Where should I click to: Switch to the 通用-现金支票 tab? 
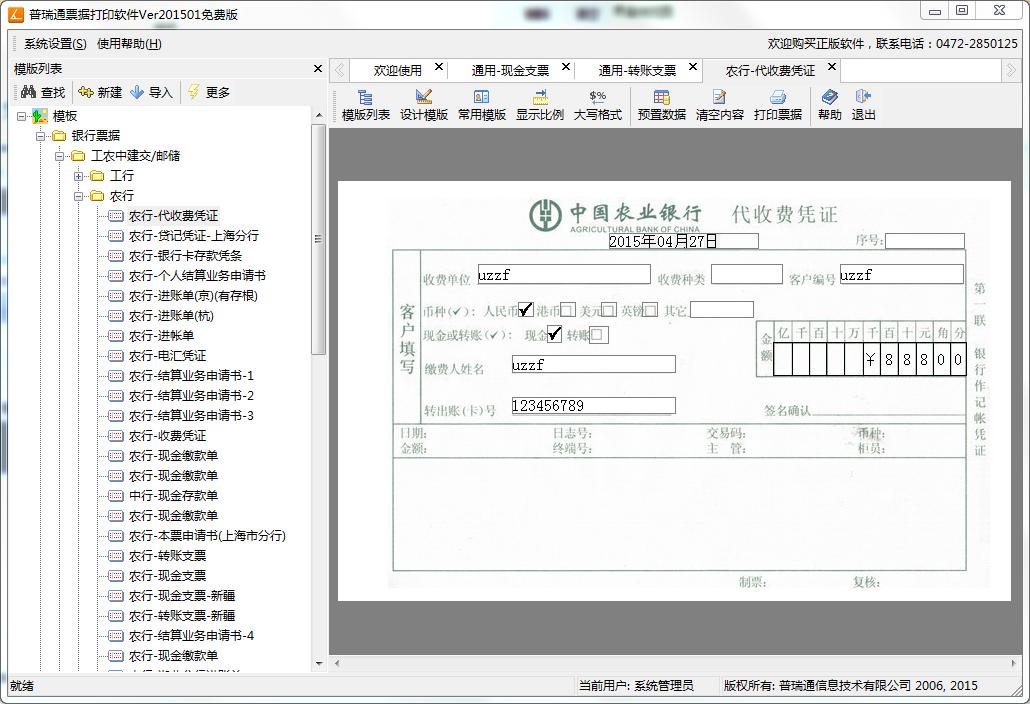pyautogui.click(x=510, y=70)
